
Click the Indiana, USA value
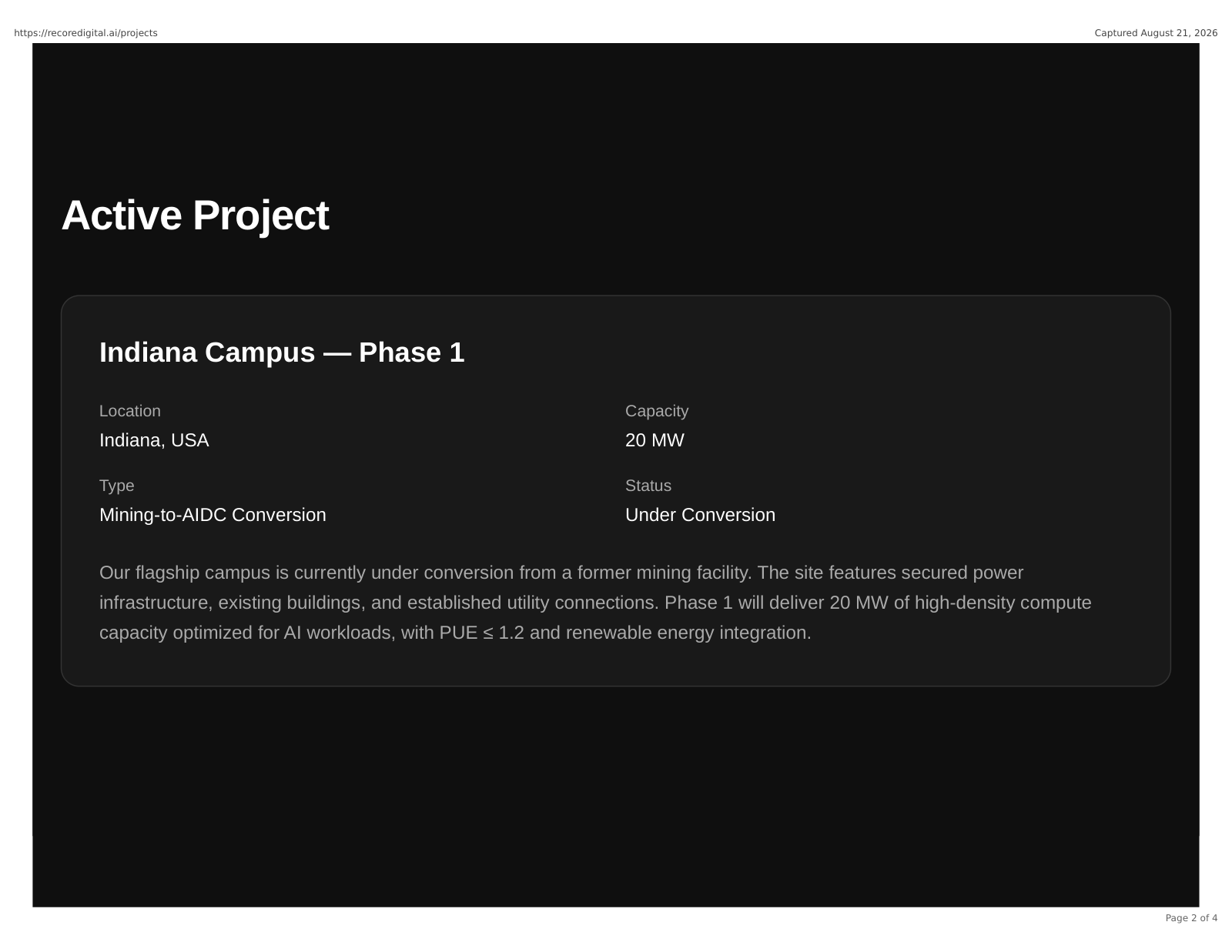(154, 440)
